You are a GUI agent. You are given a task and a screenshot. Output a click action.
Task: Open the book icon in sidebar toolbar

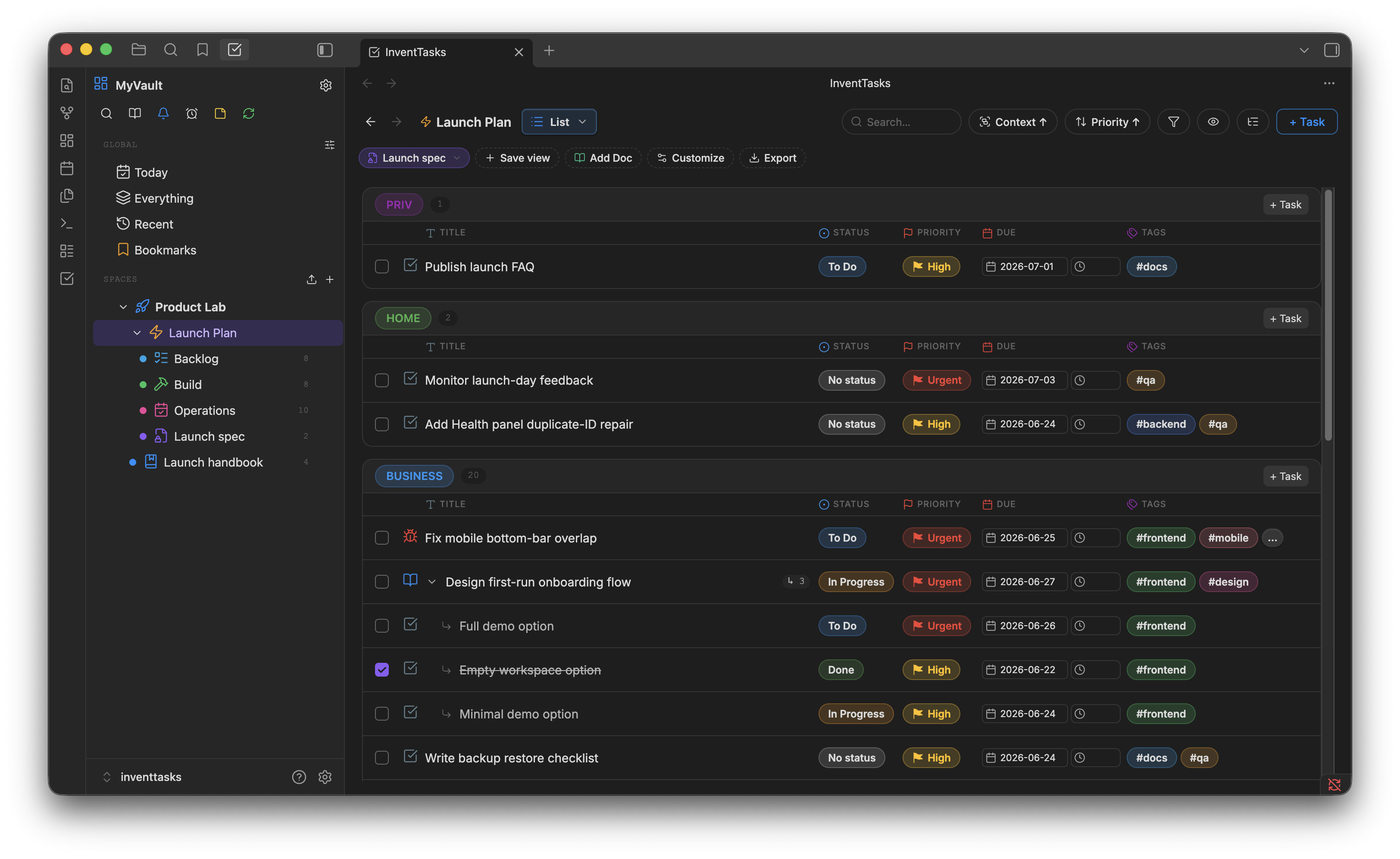134,113
